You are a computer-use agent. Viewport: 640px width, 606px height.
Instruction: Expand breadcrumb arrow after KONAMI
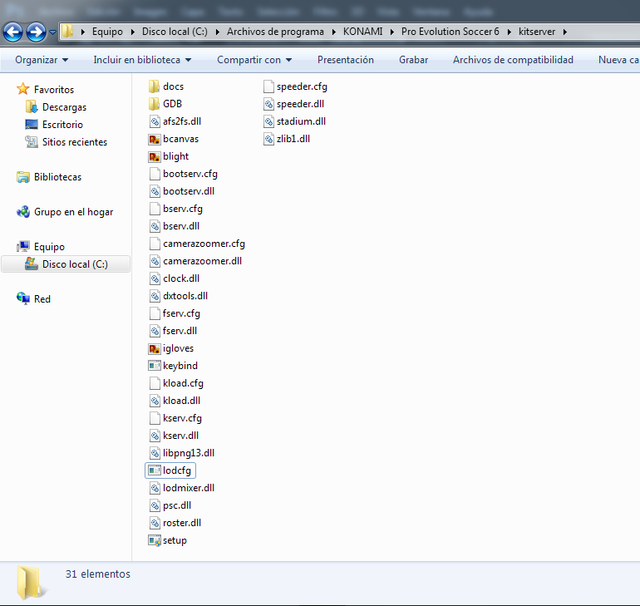click(x=392, y=32)
